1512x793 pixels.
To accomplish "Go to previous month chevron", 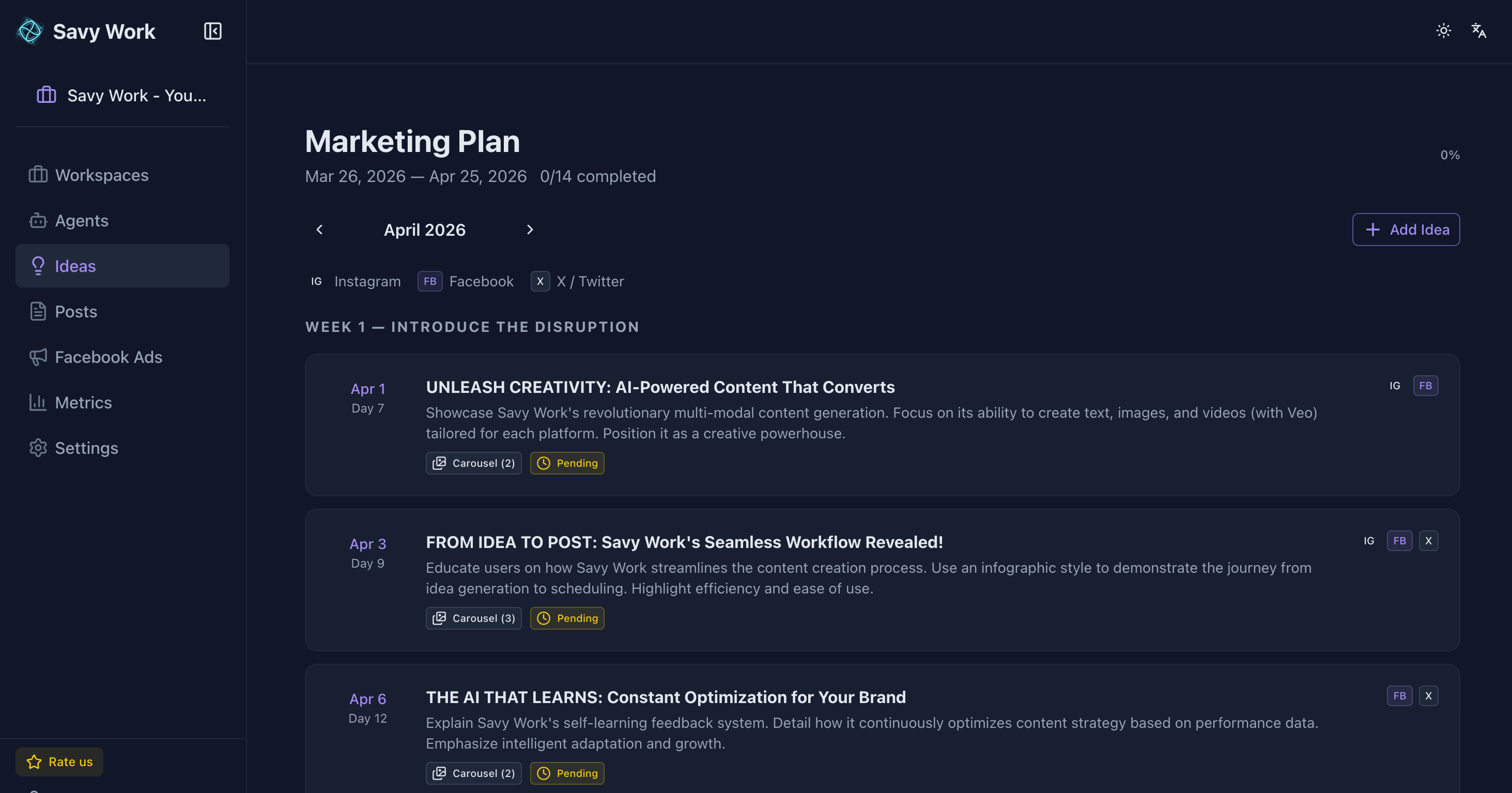I will pyautogui.click(x=319, y=230).
